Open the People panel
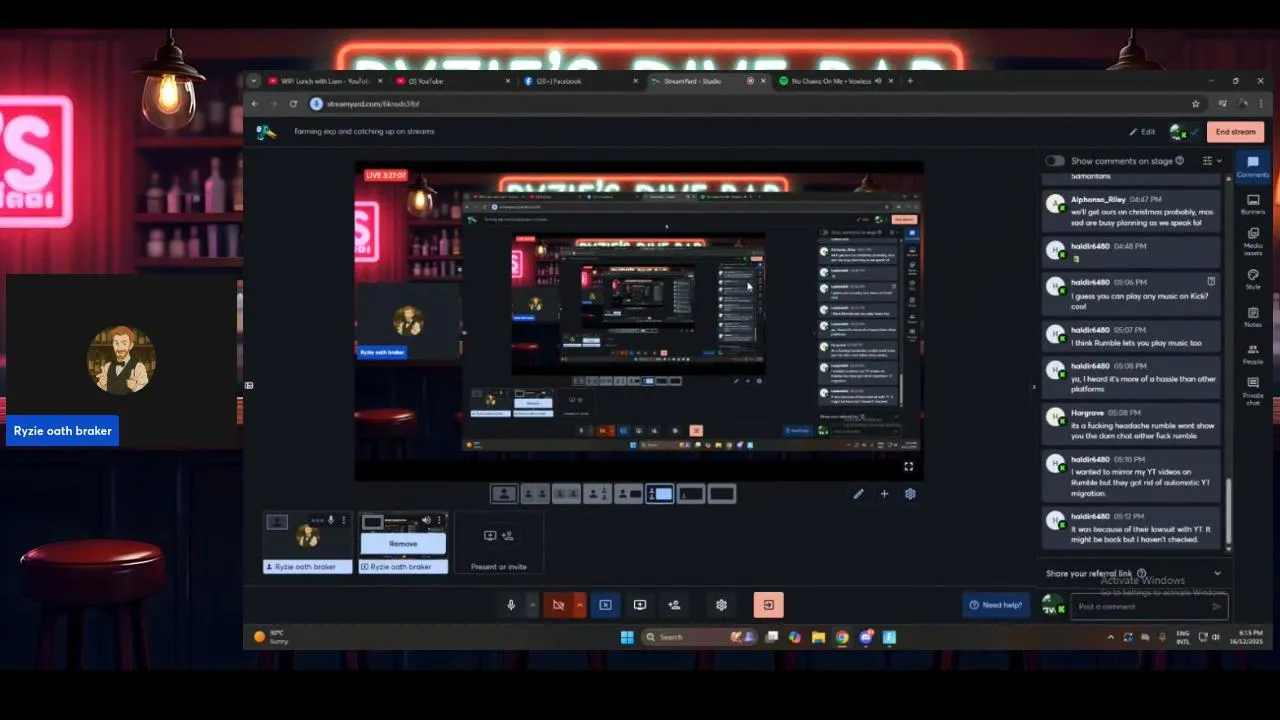1280x720 pixels. pos(1253,355)
